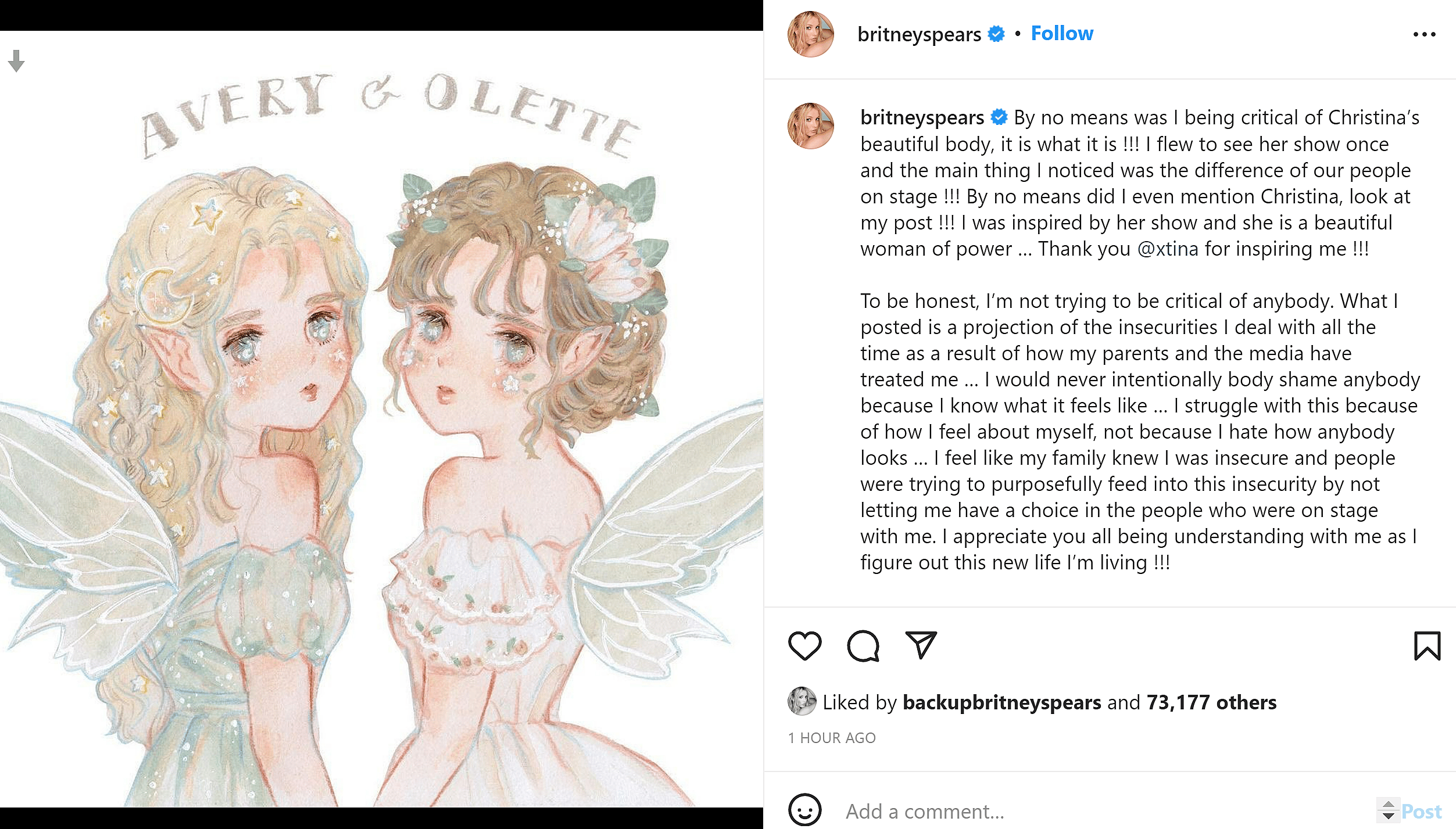Viewport: 1456px width, 829px height.
Task: Open britneyspears profile from the header username
Action: tap(918, 34)
